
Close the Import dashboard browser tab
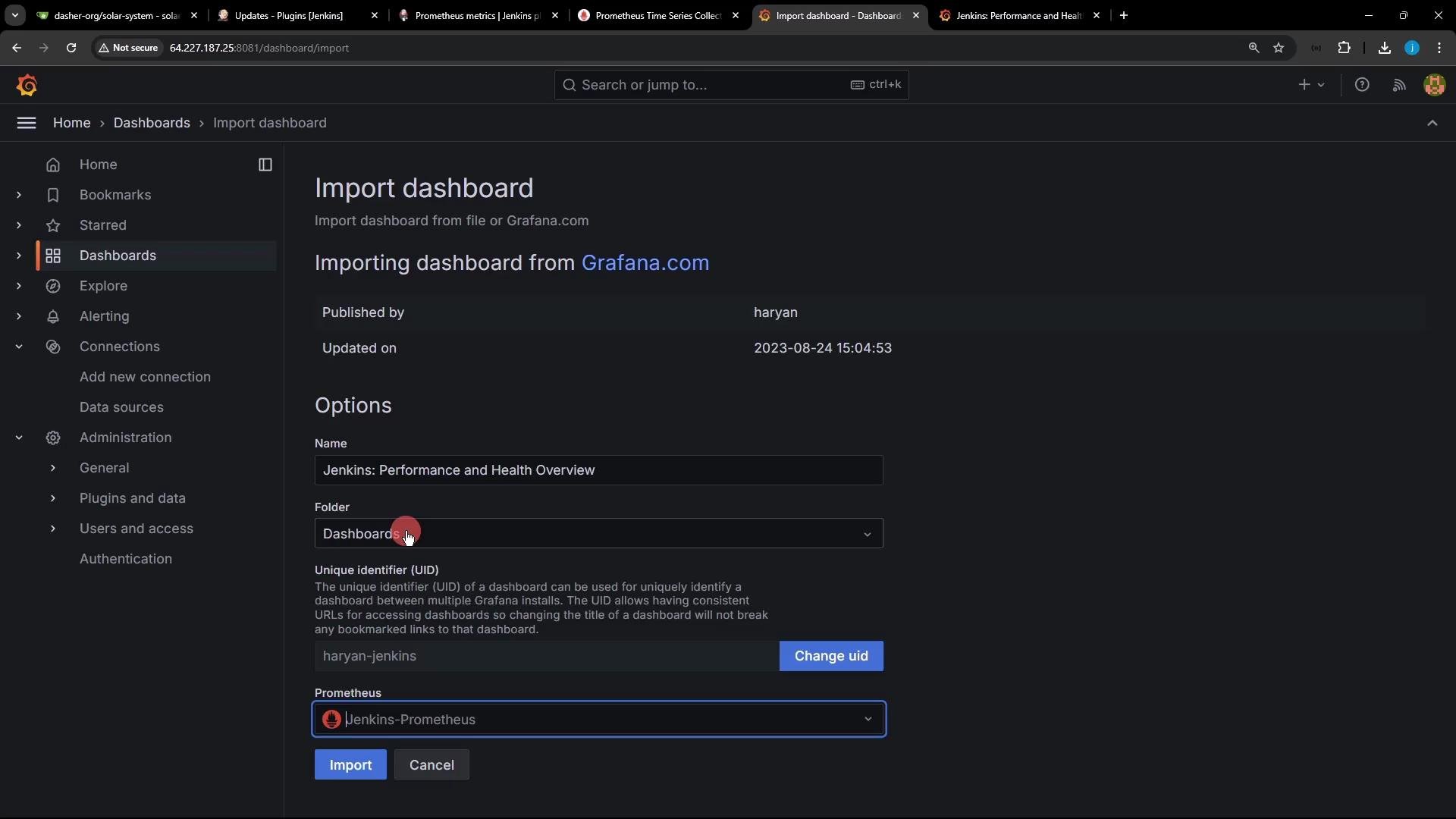[916, 15]
